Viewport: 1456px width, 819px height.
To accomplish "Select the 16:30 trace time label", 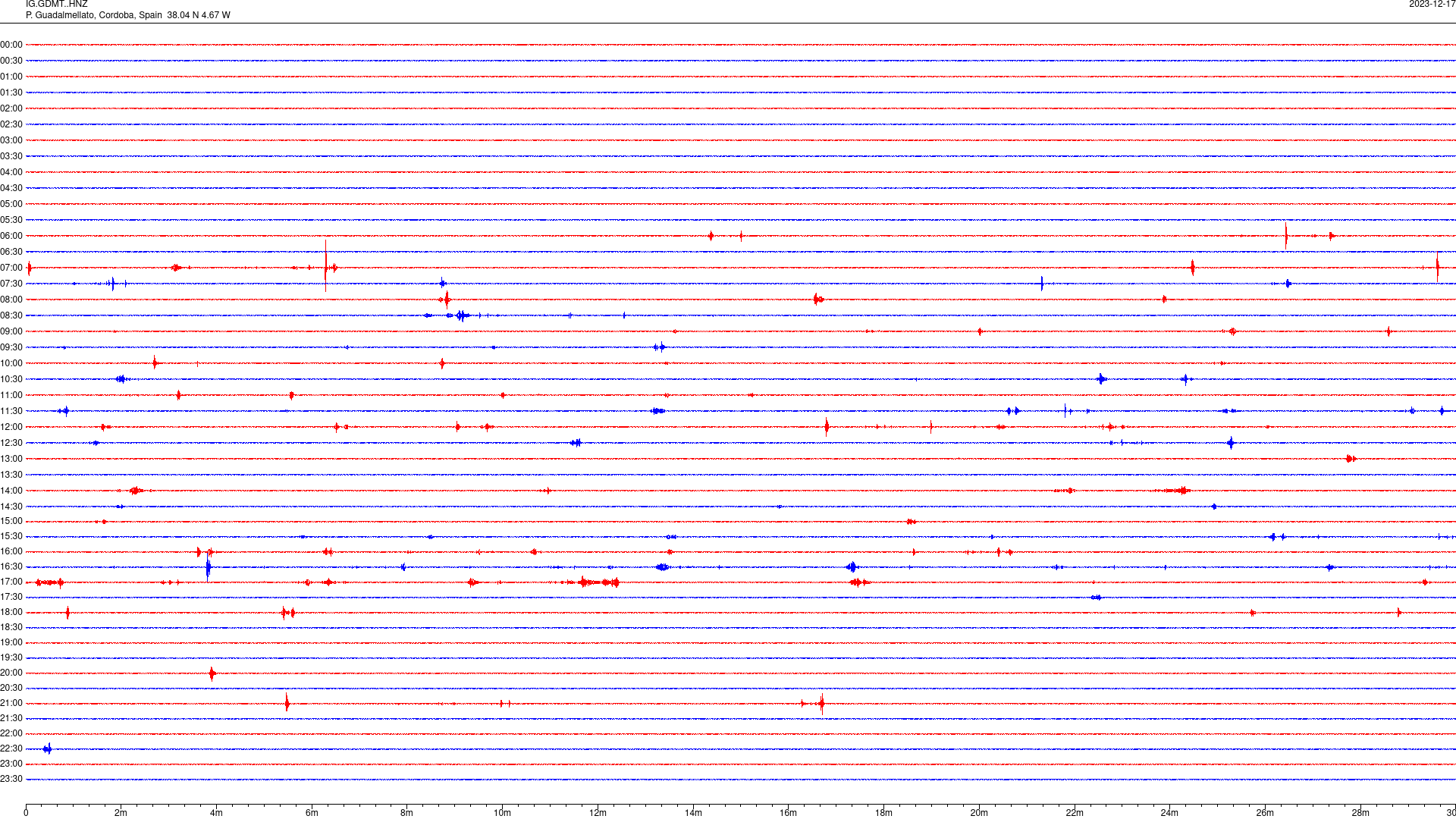I will click(x=11, y=566).
